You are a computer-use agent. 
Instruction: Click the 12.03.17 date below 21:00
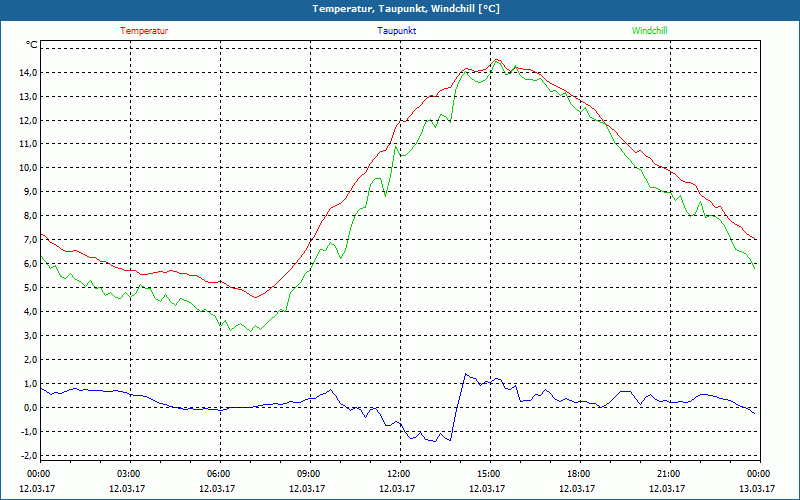point(667,488)
